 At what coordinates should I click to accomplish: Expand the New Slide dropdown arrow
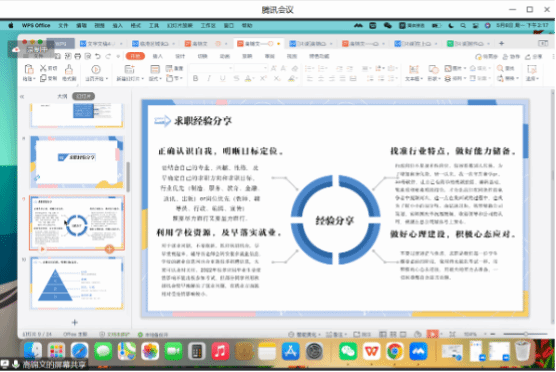(143, 79)
